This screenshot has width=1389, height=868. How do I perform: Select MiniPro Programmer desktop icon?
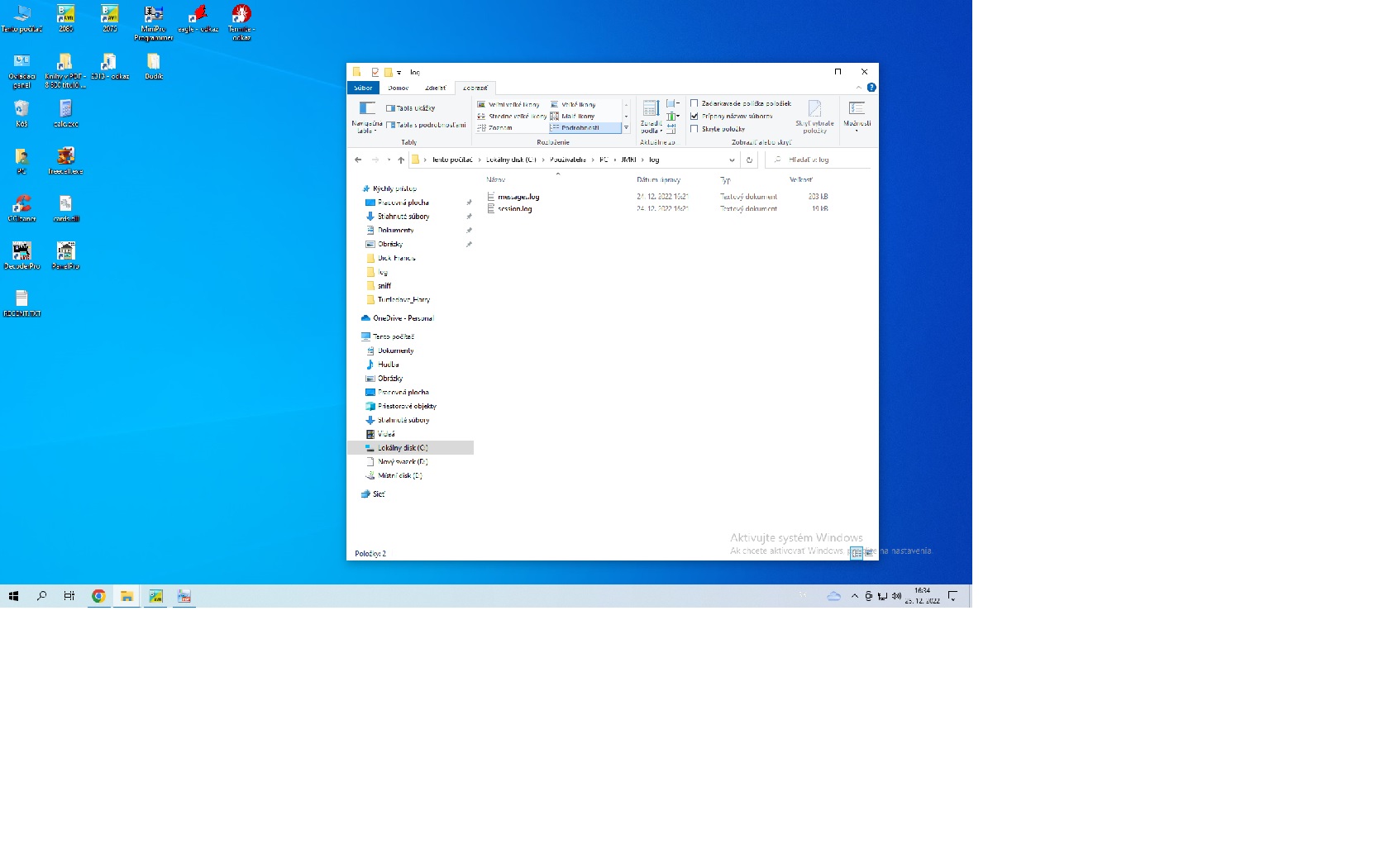153,22
